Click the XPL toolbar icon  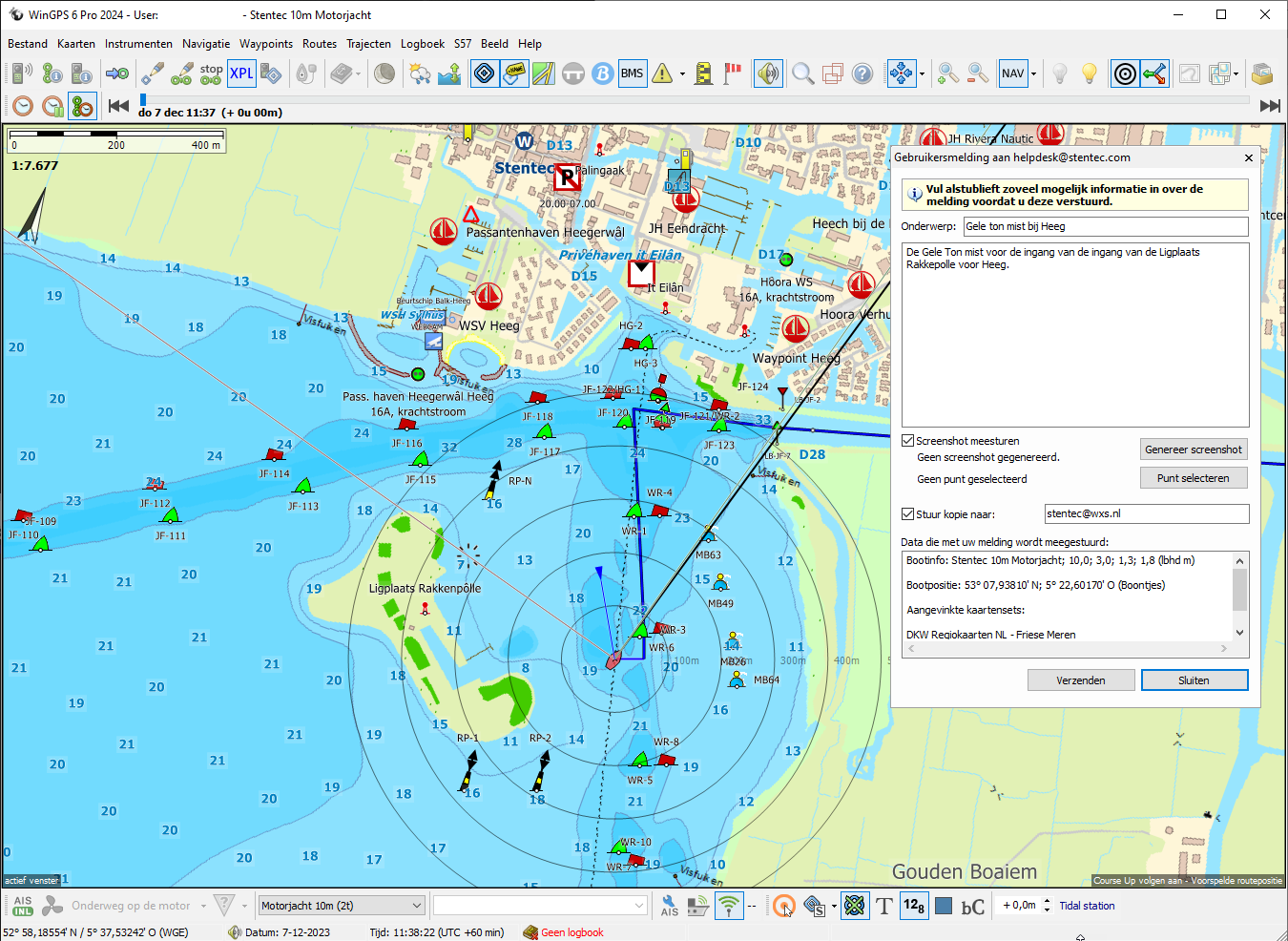[241, 73]
